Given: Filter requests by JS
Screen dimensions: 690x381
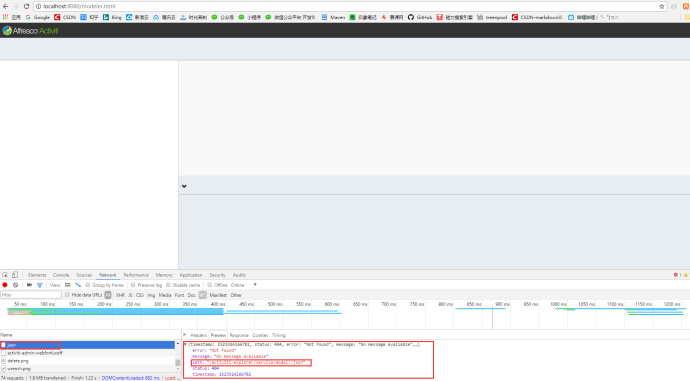Looking at the screenshot, I should point(130,295).
